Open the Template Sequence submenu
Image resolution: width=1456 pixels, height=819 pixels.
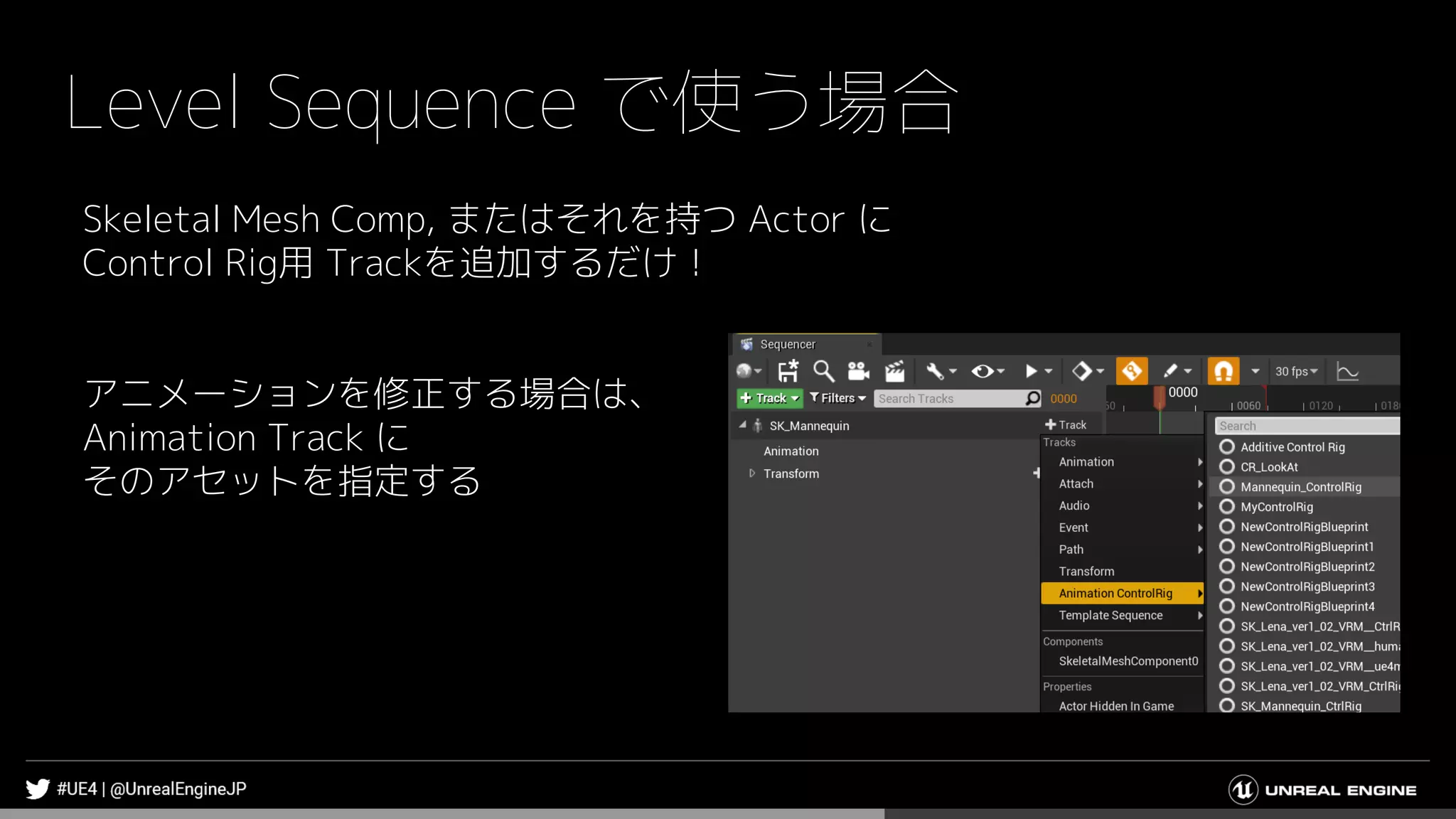[1122, 615]
